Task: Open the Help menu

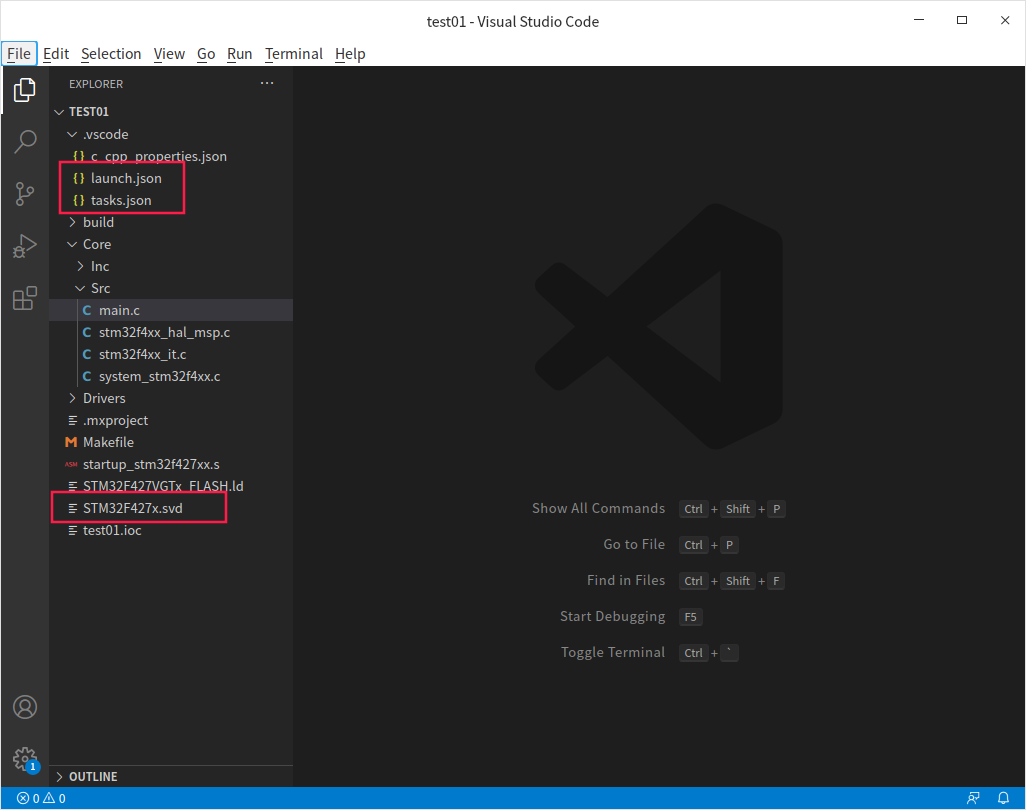Action: tap(350, 54)
